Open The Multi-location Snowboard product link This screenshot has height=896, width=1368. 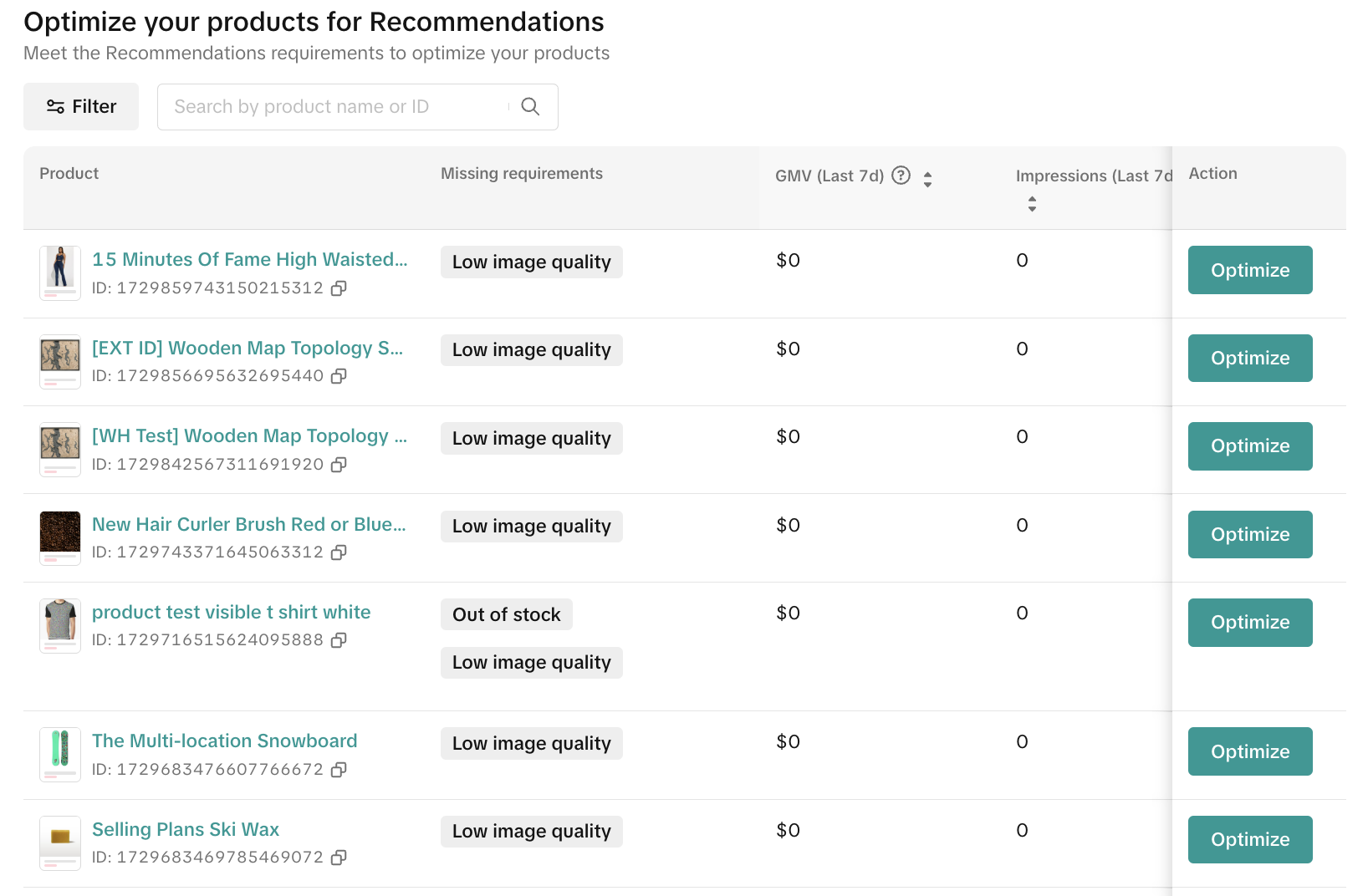[x=224, y=741]
